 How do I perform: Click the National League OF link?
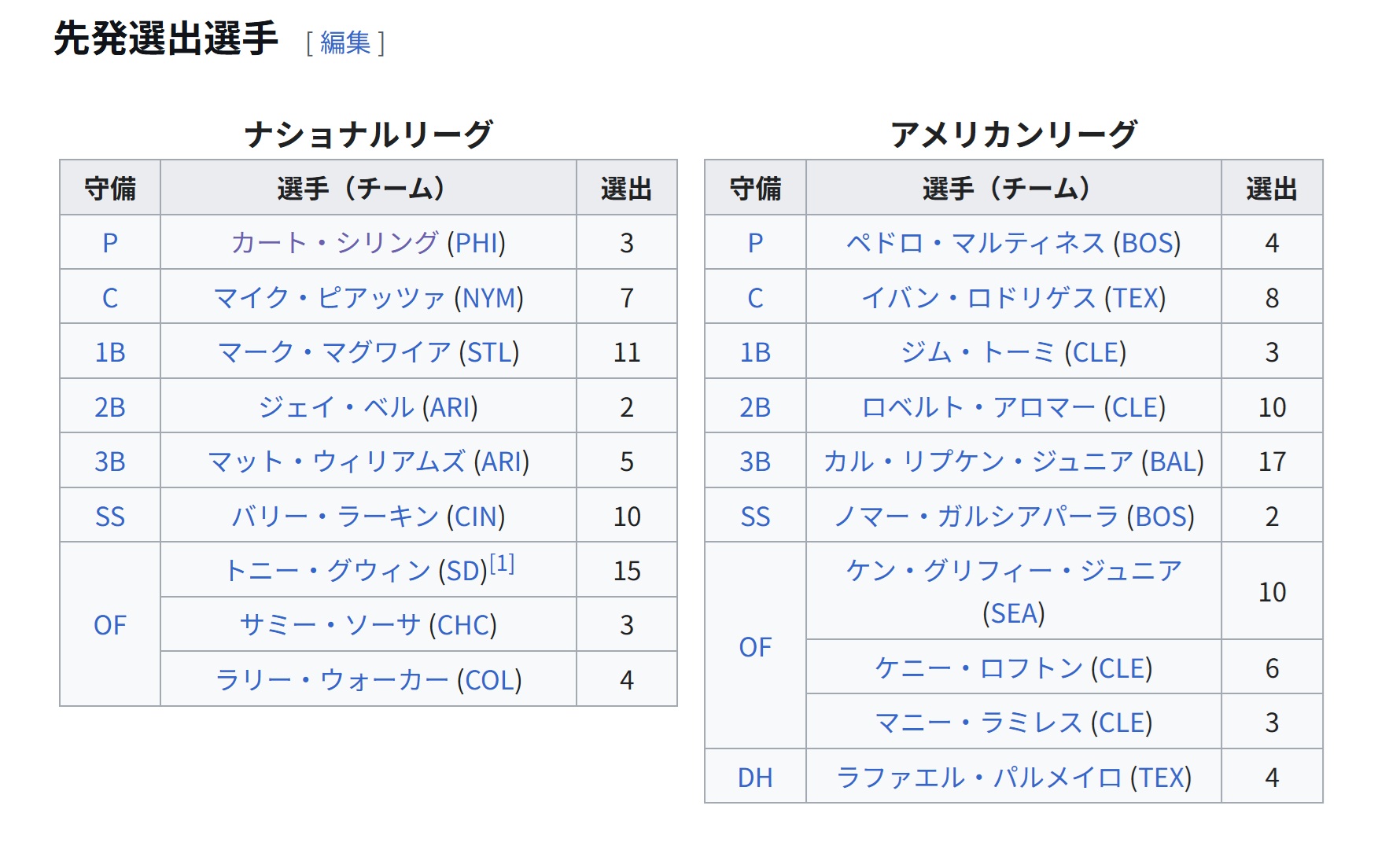pyautogui.click(x=110, y=625)
